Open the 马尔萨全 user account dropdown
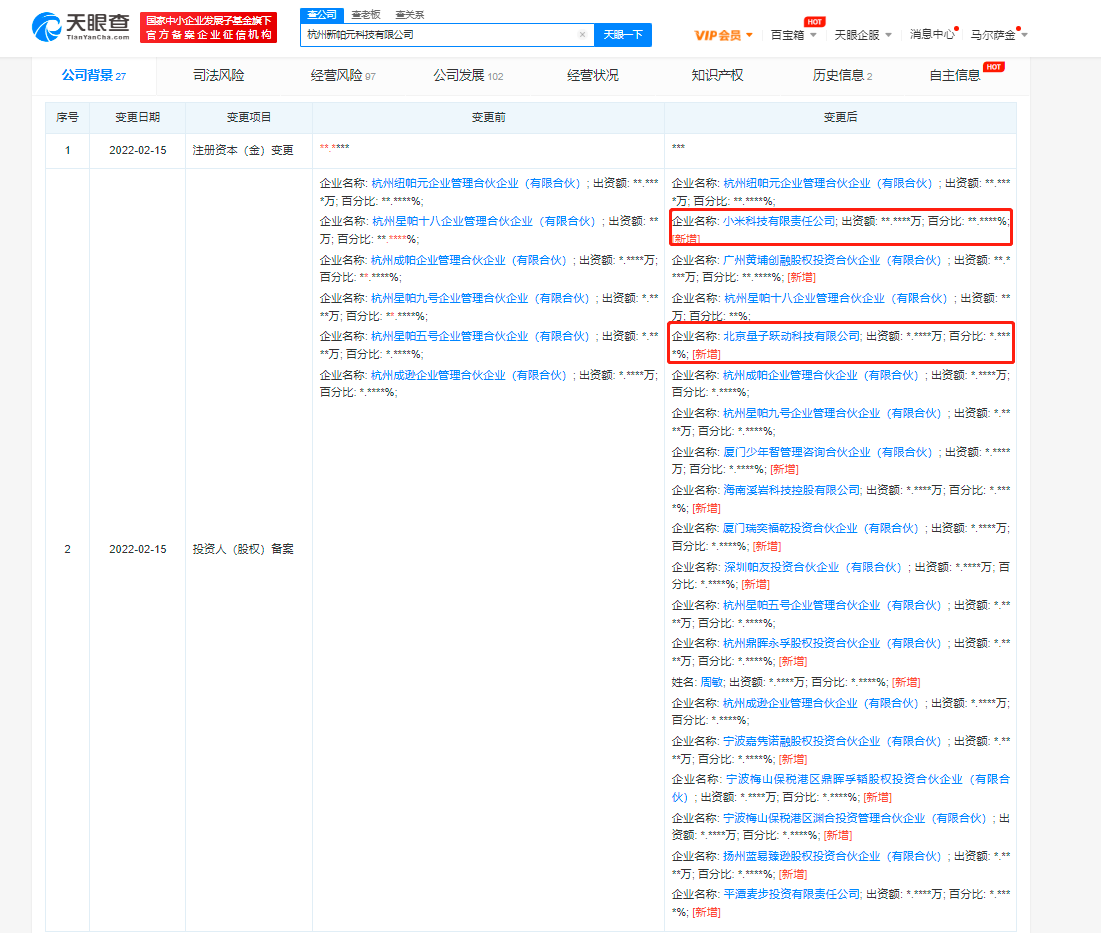Screen dimensions: 1101x933 (998, 35)
